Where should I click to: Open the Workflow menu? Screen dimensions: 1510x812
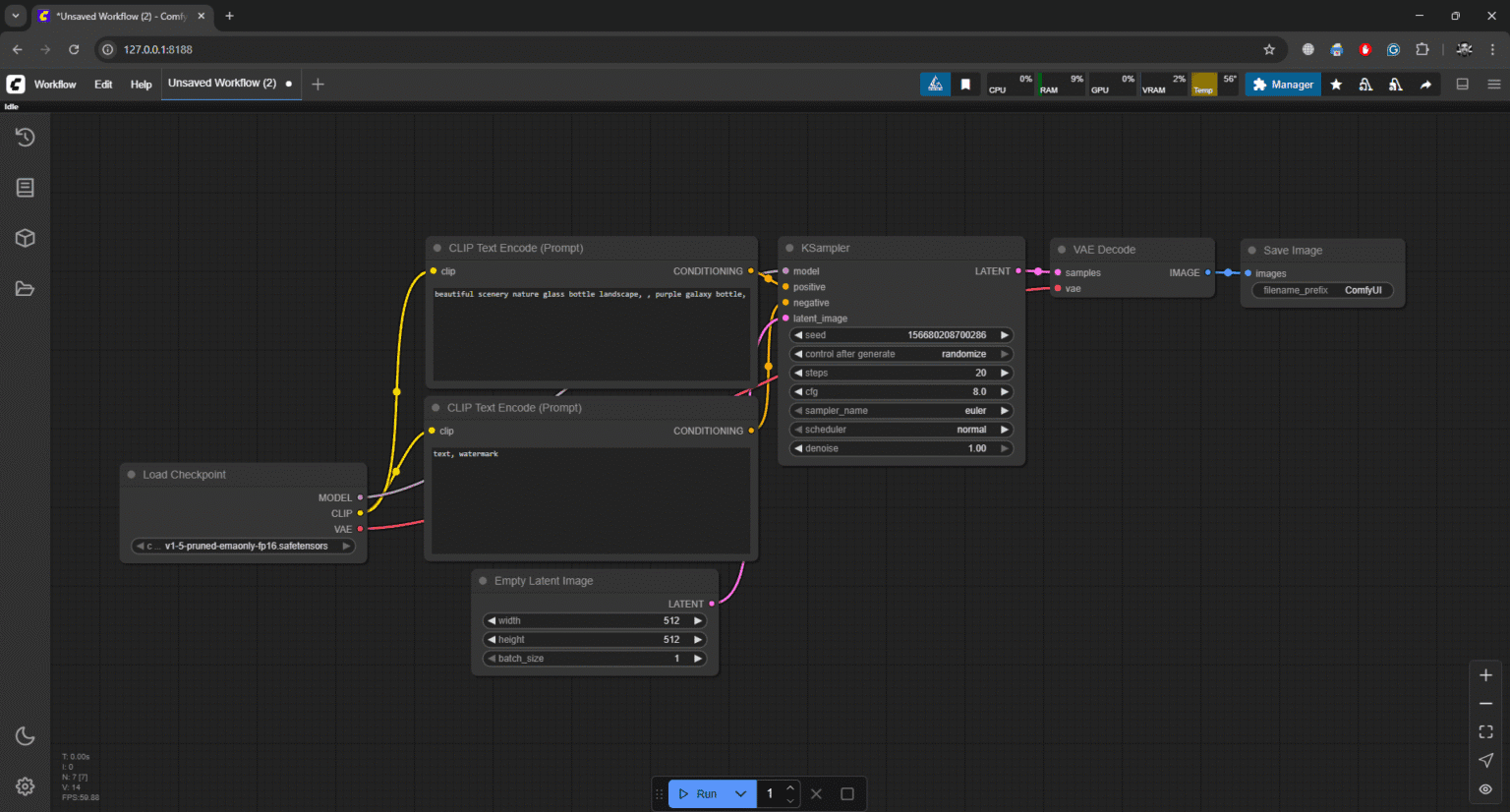tap(55, 85)
